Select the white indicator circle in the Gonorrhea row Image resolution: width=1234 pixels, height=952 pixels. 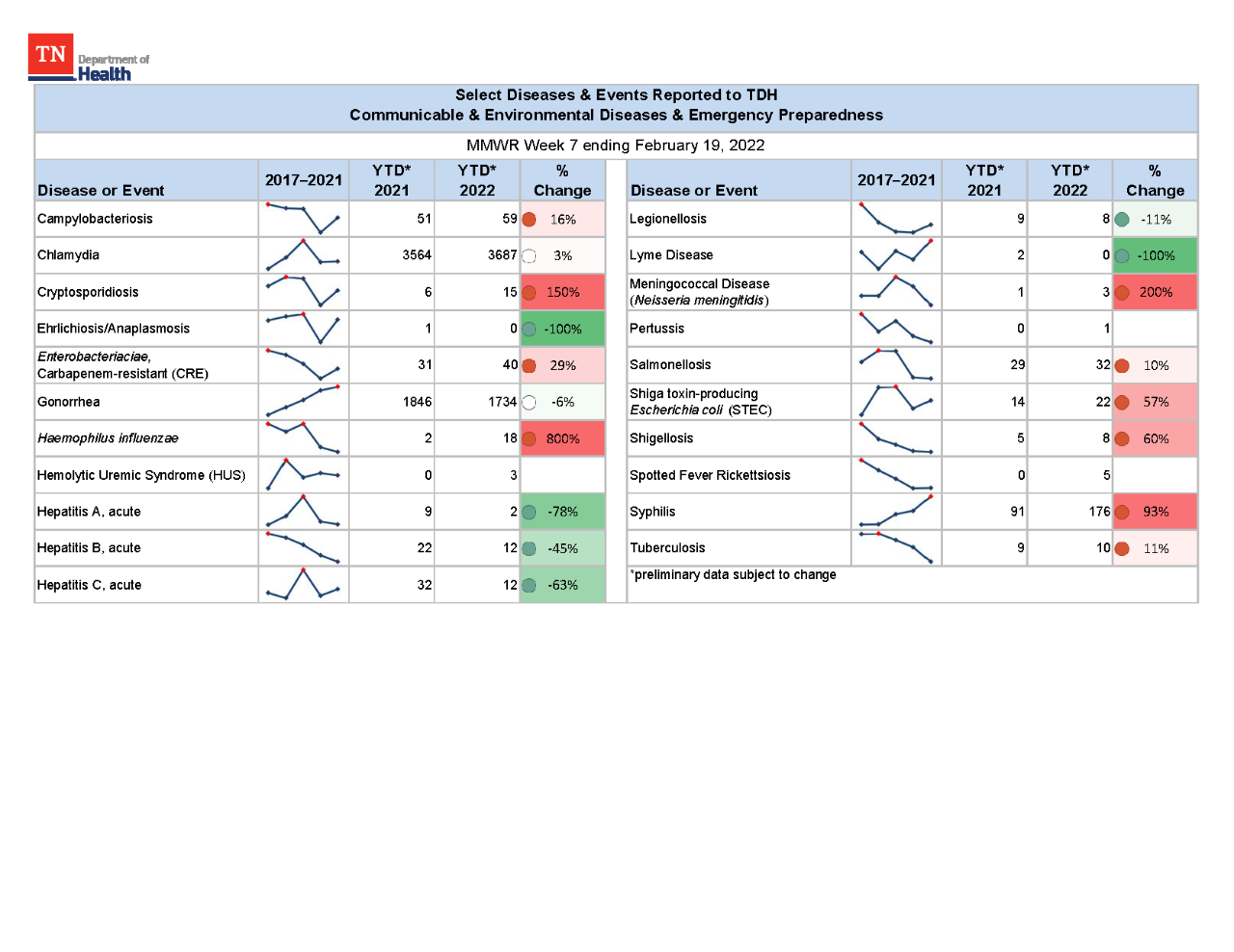click(529, 403)
